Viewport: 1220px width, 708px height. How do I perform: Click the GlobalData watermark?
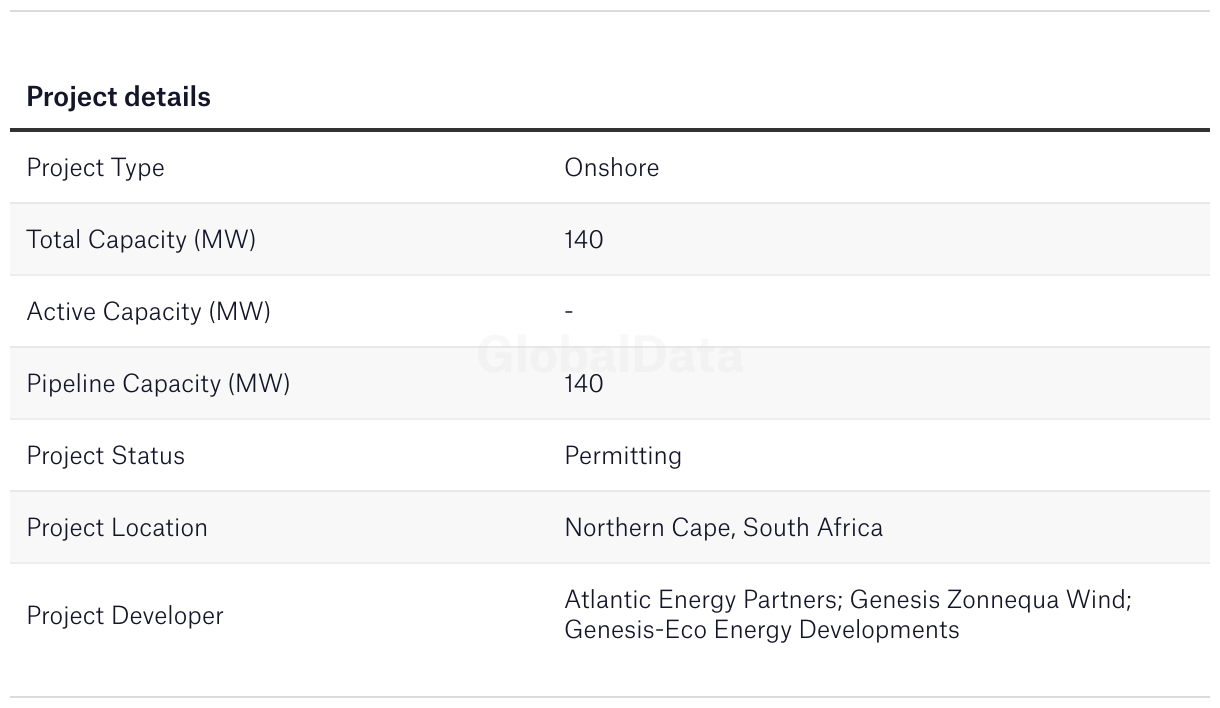[610, 356]
